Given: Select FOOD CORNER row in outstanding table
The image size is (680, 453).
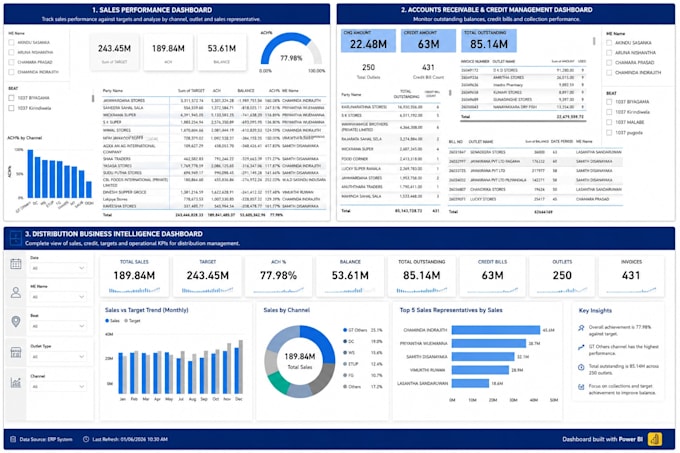Looking at the screenshot, I should click(390, 159).
